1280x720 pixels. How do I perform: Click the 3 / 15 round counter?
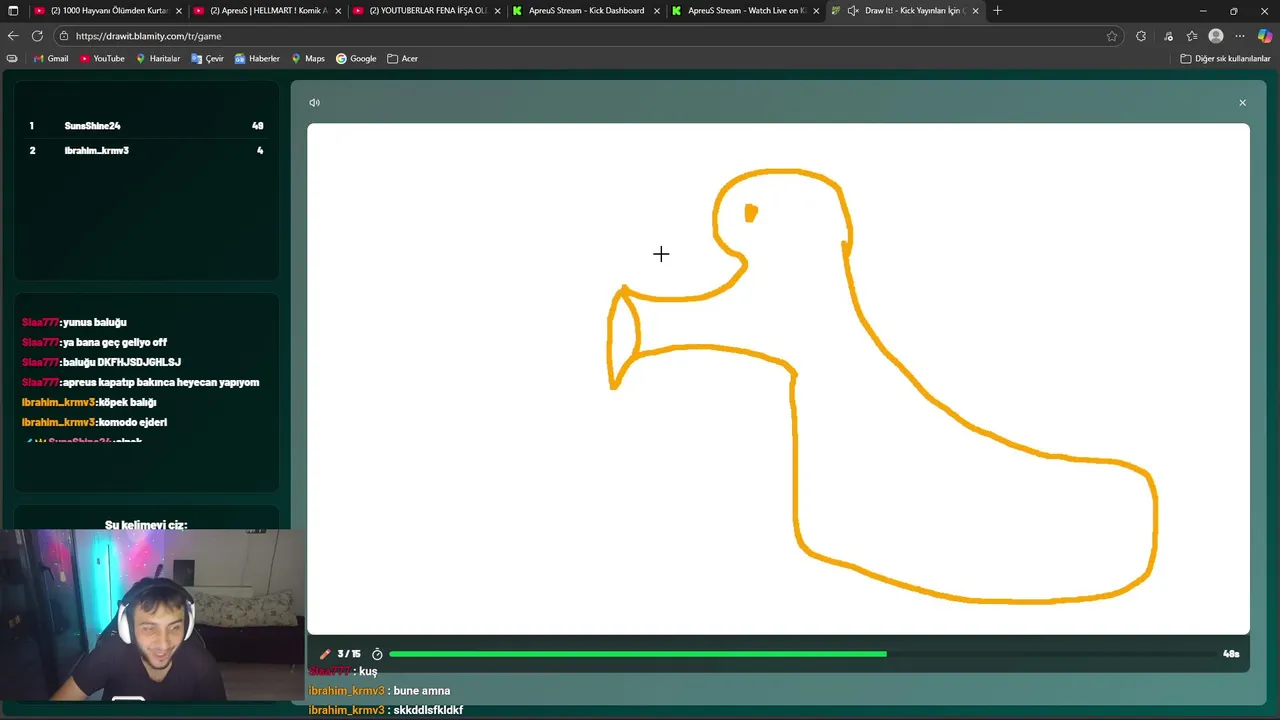point(348,654)
